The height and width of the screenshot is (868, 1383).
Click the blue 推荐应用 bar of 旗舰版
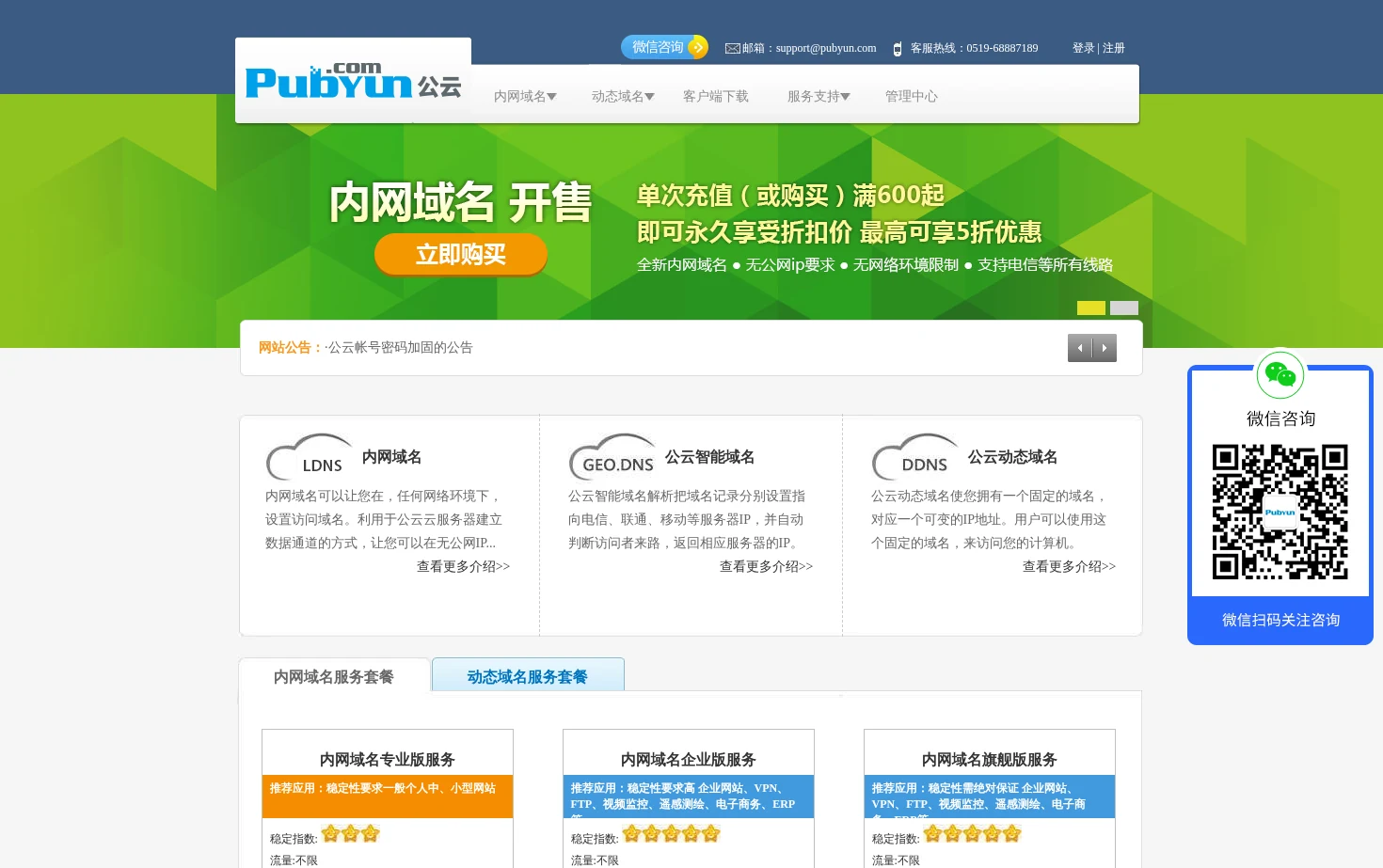click(x=990, y=796)
